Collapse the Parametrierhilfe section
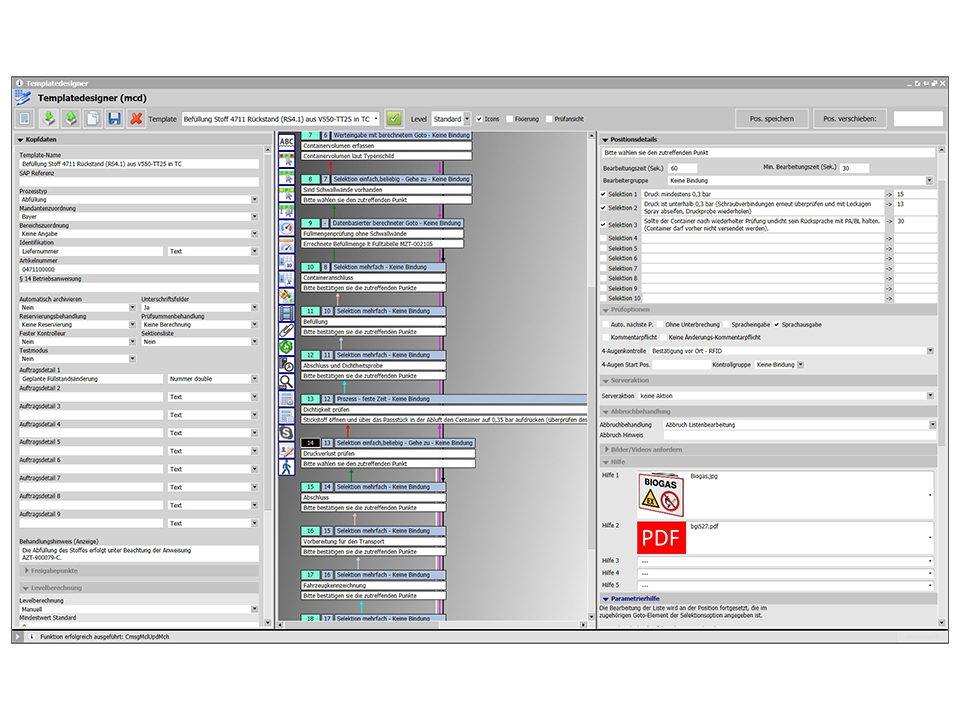This screenshot has height=720, width=960. point(606,599)
